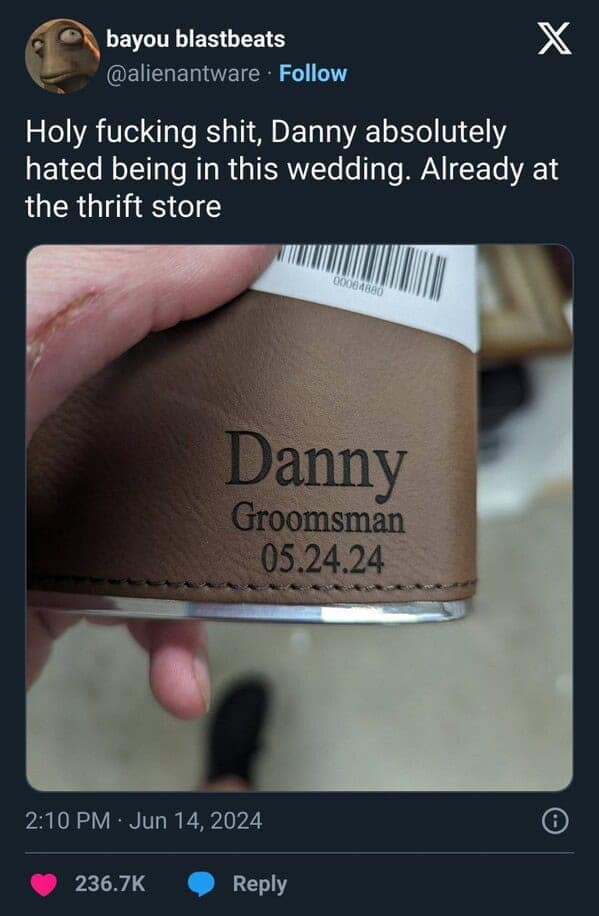The width and height of the screenshot is (599, 916).
Task: Click the engraved Danny name in the photo
Action: pos(316,466)
